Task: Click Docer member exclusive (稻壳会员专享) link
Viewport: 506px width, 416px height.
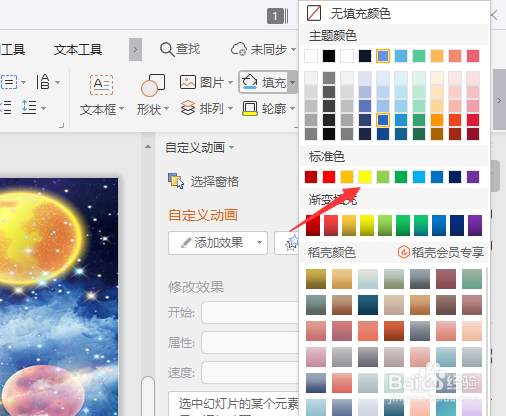Action: click(447, 252)
